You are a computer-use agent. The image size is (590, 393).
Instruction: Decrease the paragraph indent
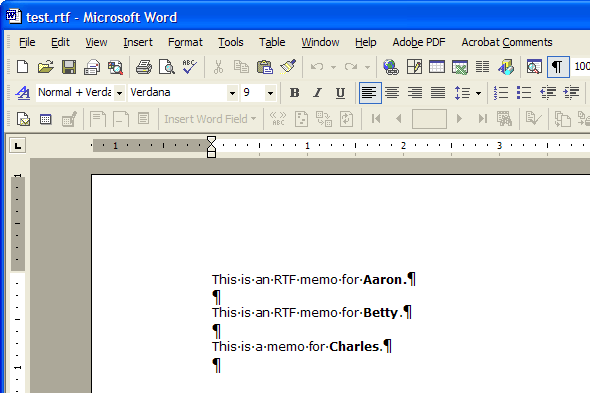[548, 93]
